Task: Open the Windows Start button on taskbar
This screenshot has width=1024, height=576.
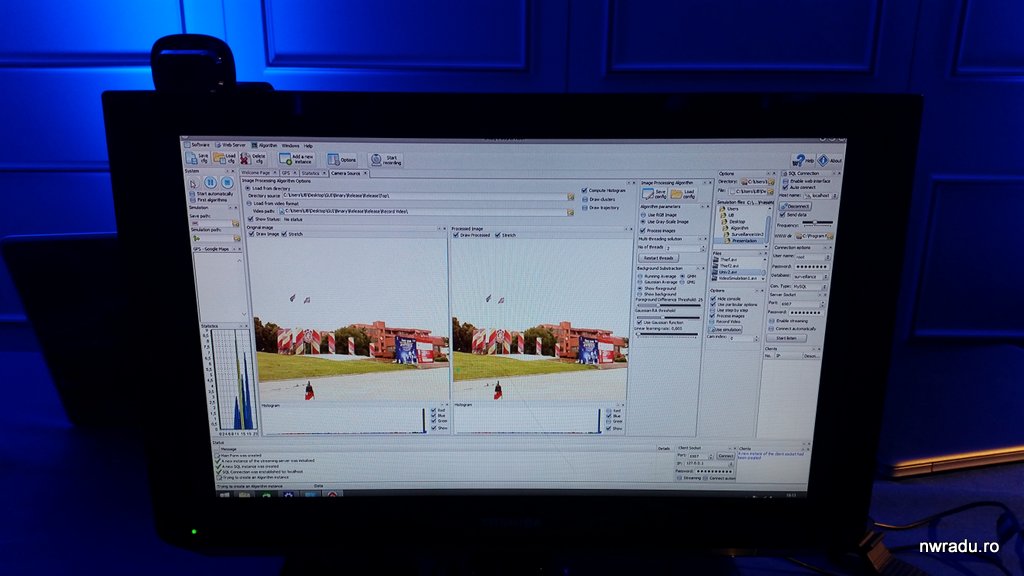Action: 225,494
